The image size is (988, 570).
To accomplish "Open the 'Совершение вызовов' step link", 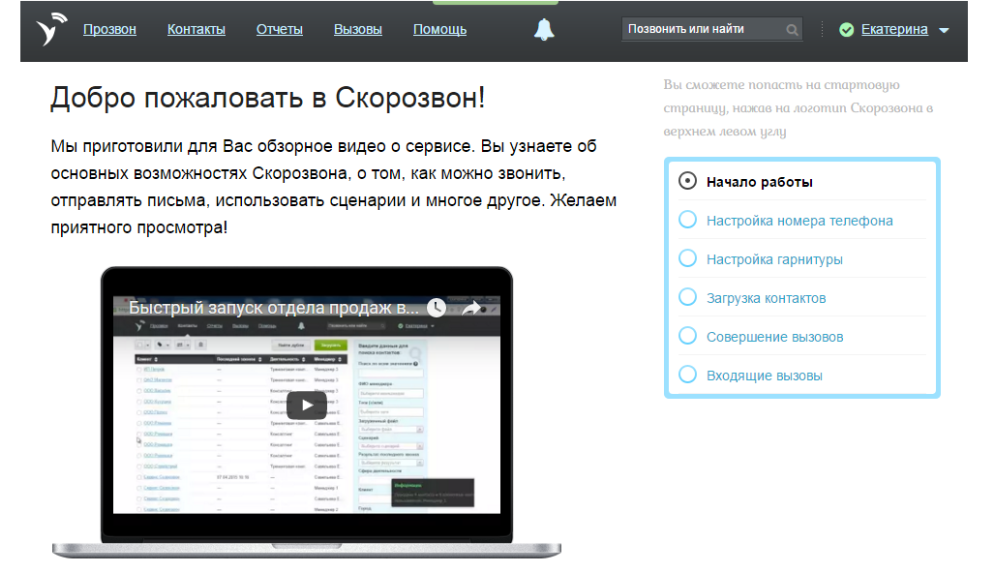I will click(774, 337).
